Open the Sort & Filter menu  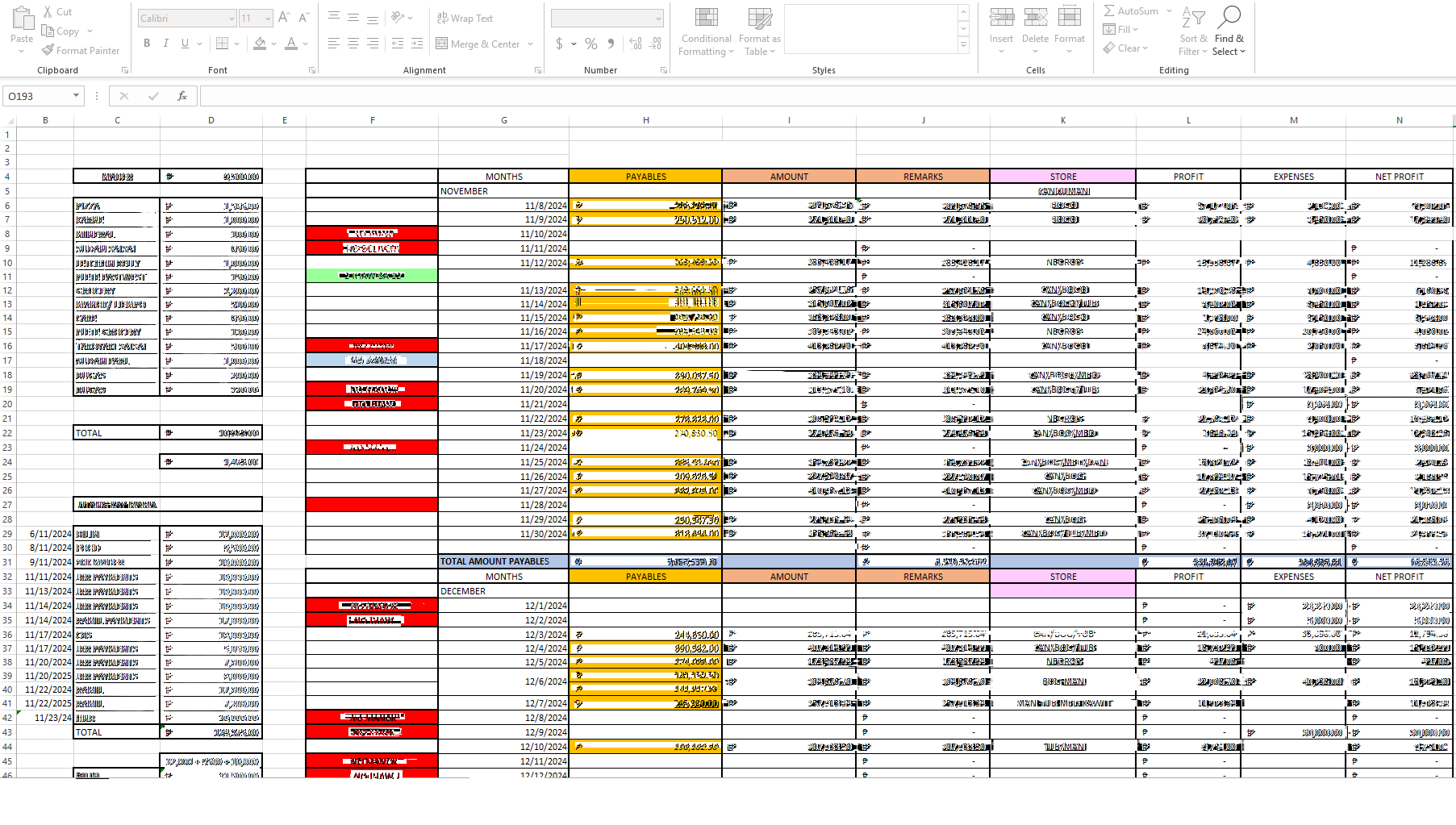1193,31
